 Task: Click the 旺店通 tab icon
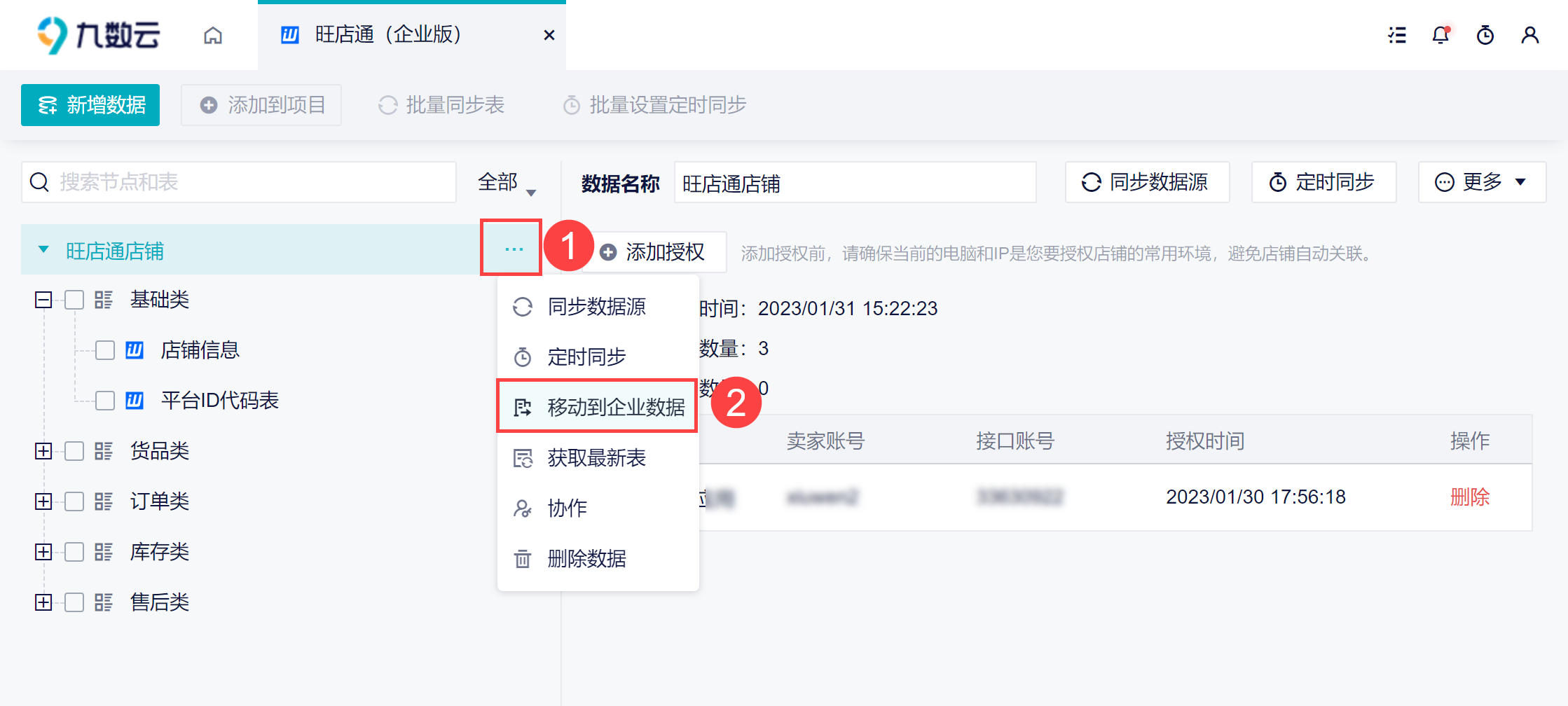(x=290, y=35)
